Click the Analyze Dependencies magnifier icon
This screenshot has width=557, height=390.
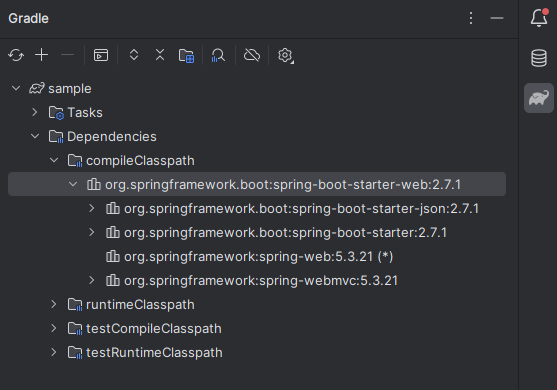click(x=218, y=55)
